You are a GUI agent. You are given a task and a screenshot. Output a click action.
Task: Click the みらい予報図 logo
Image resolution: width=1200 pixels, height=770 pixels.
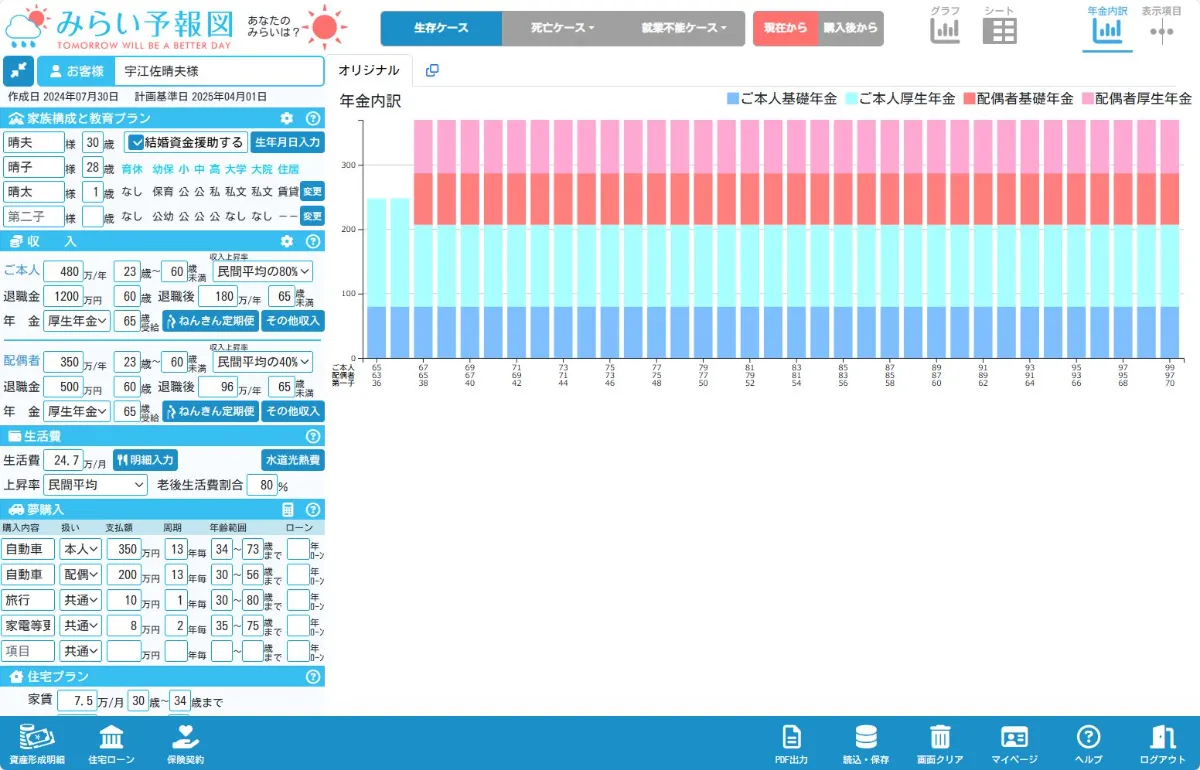pos(120,28)
